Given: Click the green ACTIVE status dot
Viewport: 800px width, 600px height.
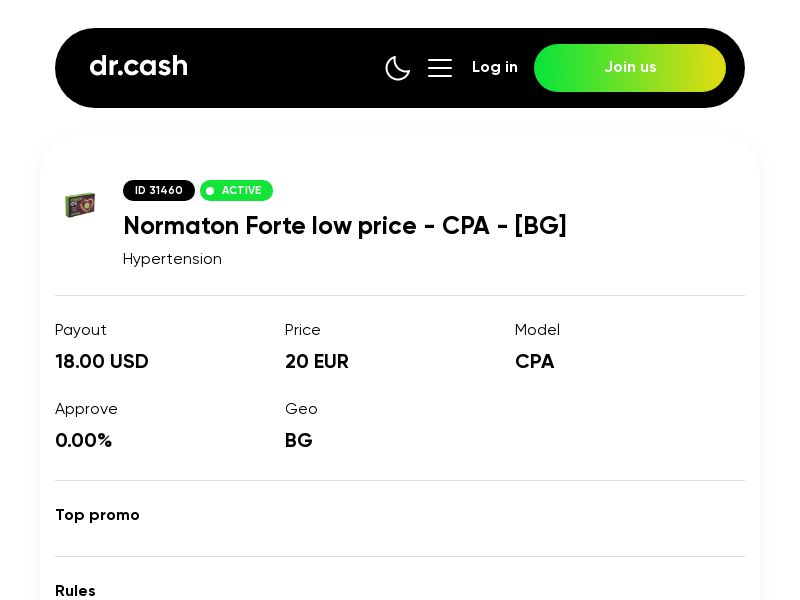Looking at the screenshot, I should tap(211, 191).
